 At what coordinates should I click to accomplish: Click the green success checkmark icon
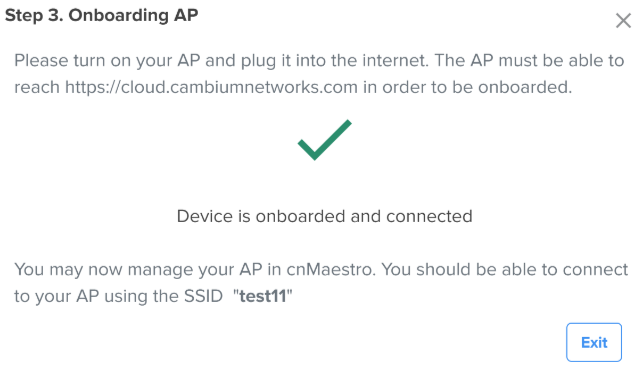(325, 140)
